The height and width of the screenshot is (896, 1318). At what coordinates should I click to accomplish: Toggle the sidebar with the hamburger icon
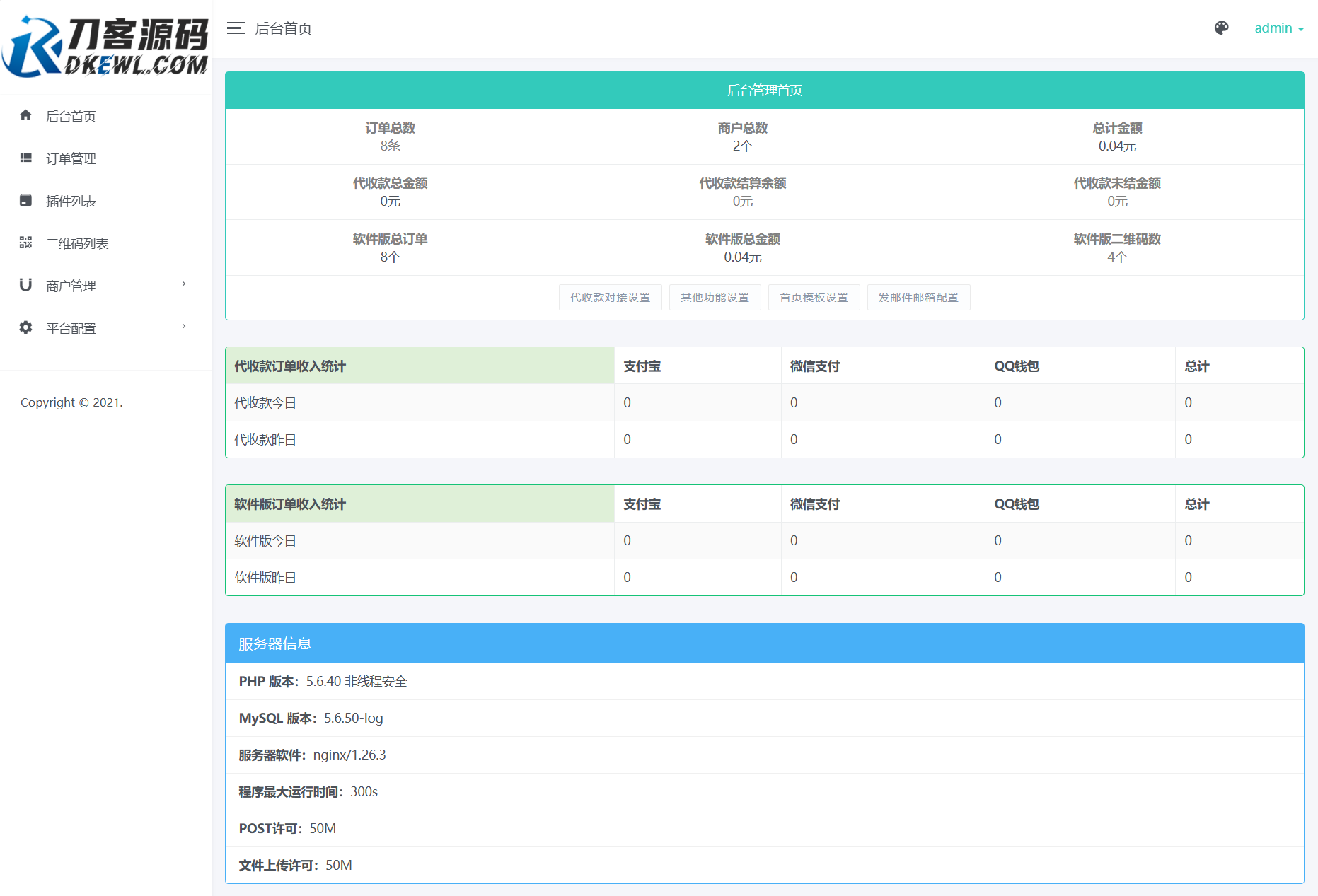point(234,28)
